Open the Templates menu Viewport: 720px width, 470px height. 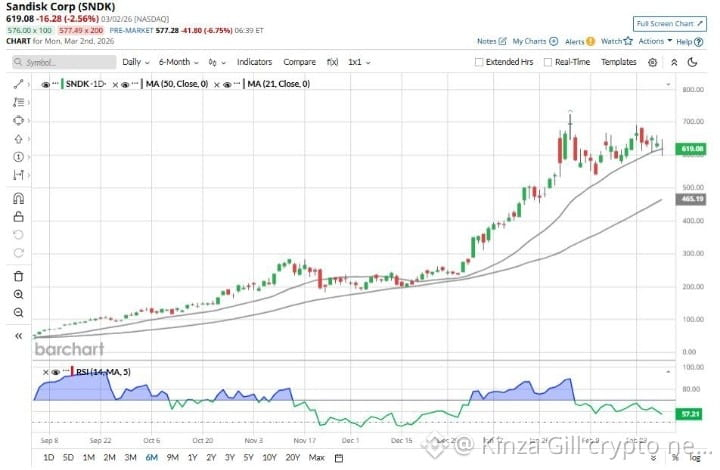pos(619,62)
